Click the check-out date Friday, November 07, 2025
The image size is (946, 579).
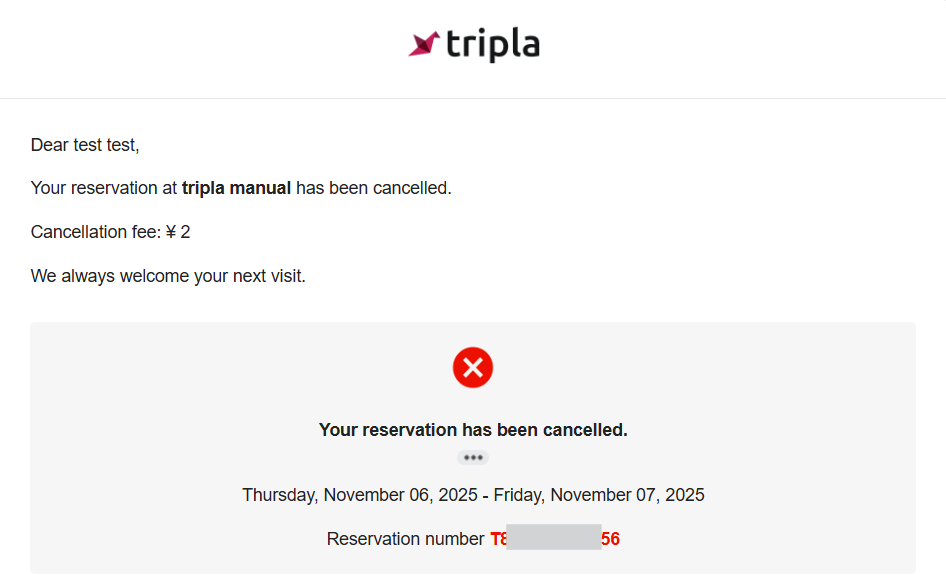coord(599,495)
